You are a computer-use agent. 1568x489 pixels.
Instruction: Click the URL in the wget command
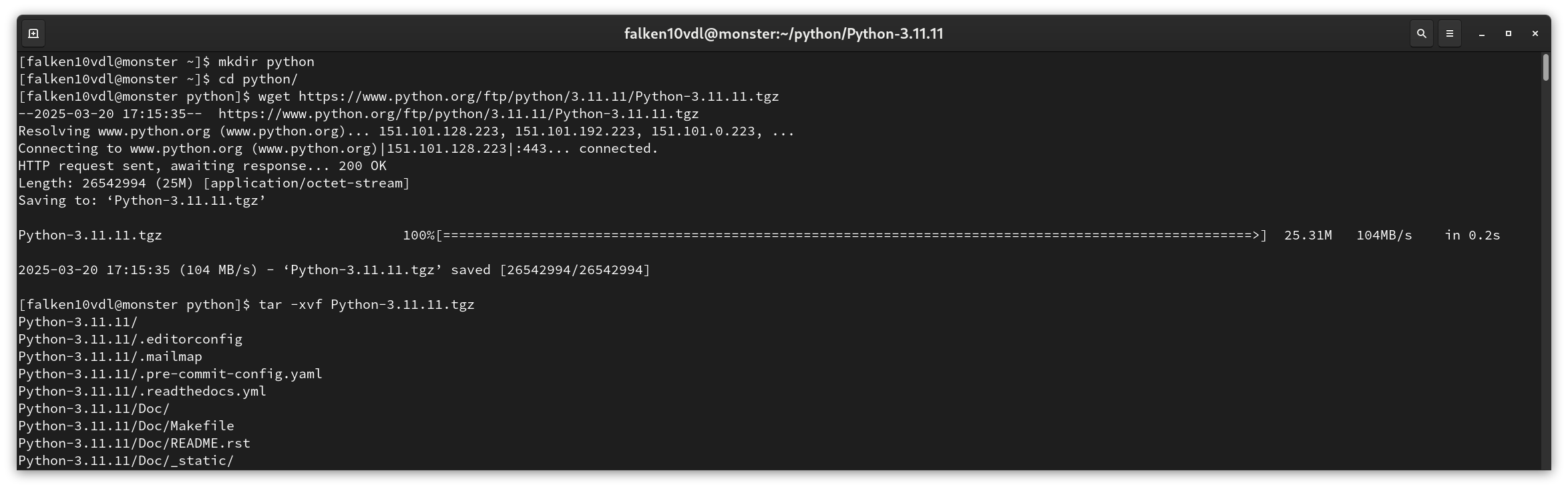[538, 96]
